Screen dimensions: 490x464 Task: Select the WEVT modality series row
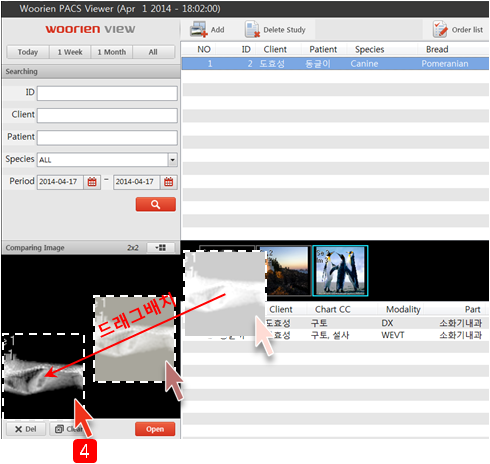(335, 335)
